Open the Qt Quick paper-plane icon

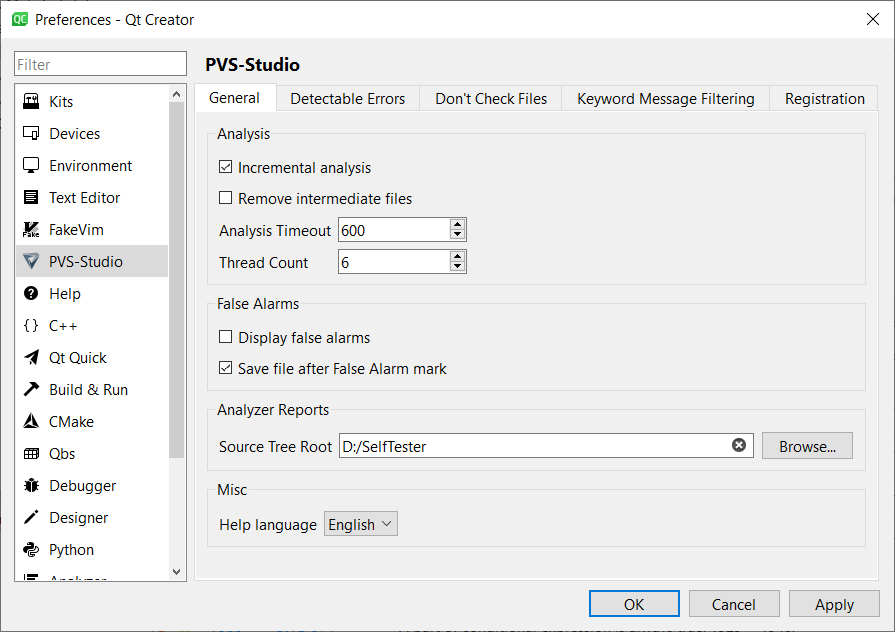(31, 358)
